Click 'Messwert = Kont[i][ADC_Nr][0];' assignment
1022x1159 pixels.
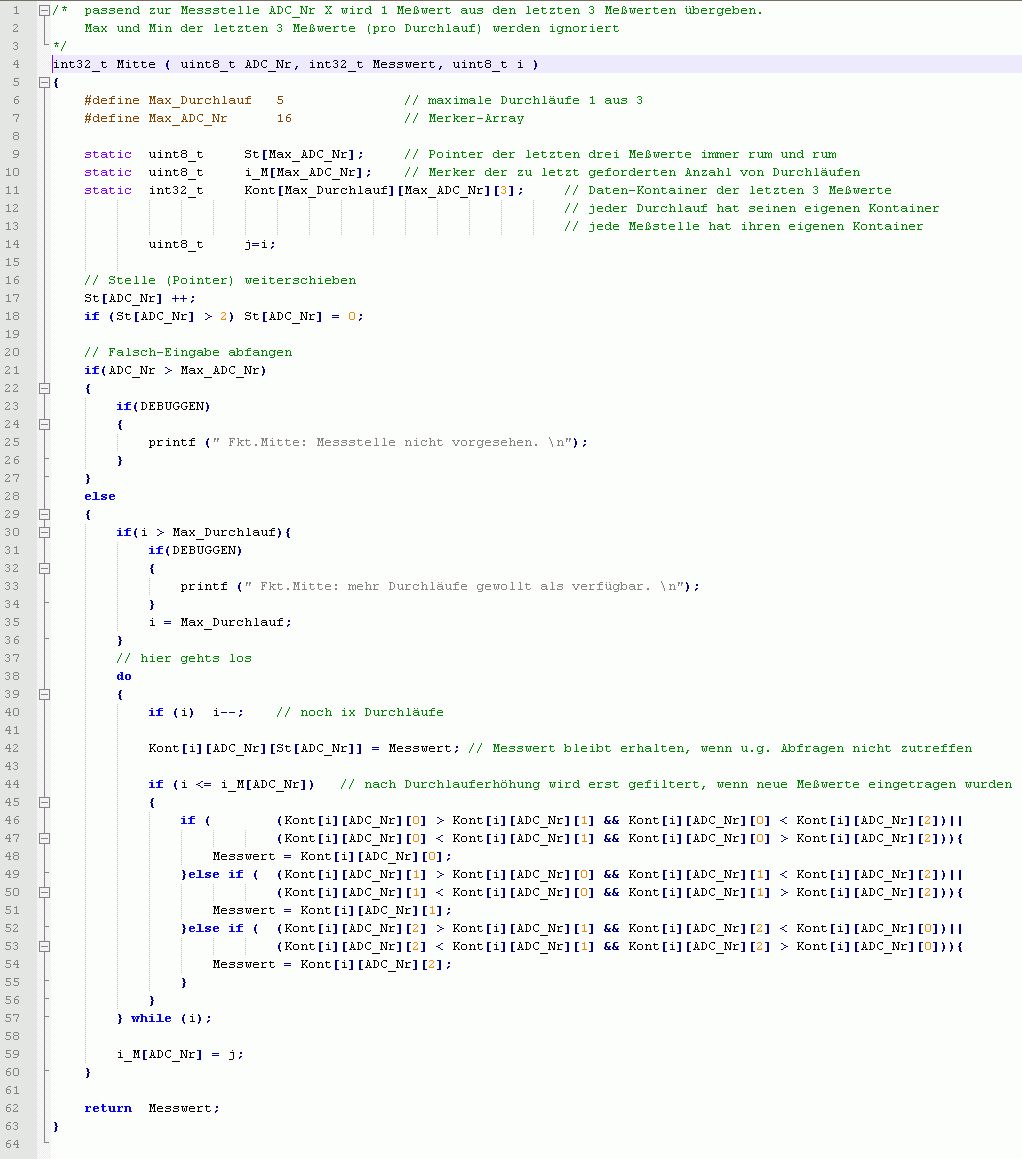(332, 856)
